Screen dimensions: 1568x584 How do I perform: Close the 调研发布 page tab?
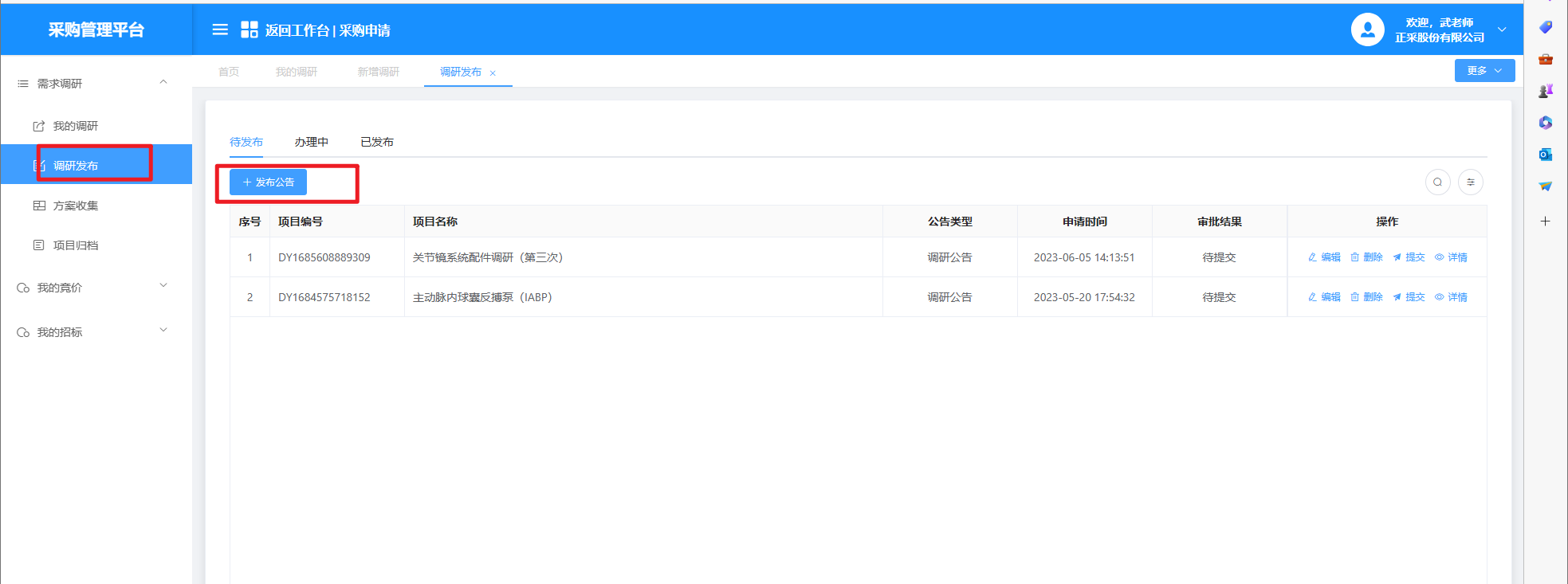tap(493, 73)
